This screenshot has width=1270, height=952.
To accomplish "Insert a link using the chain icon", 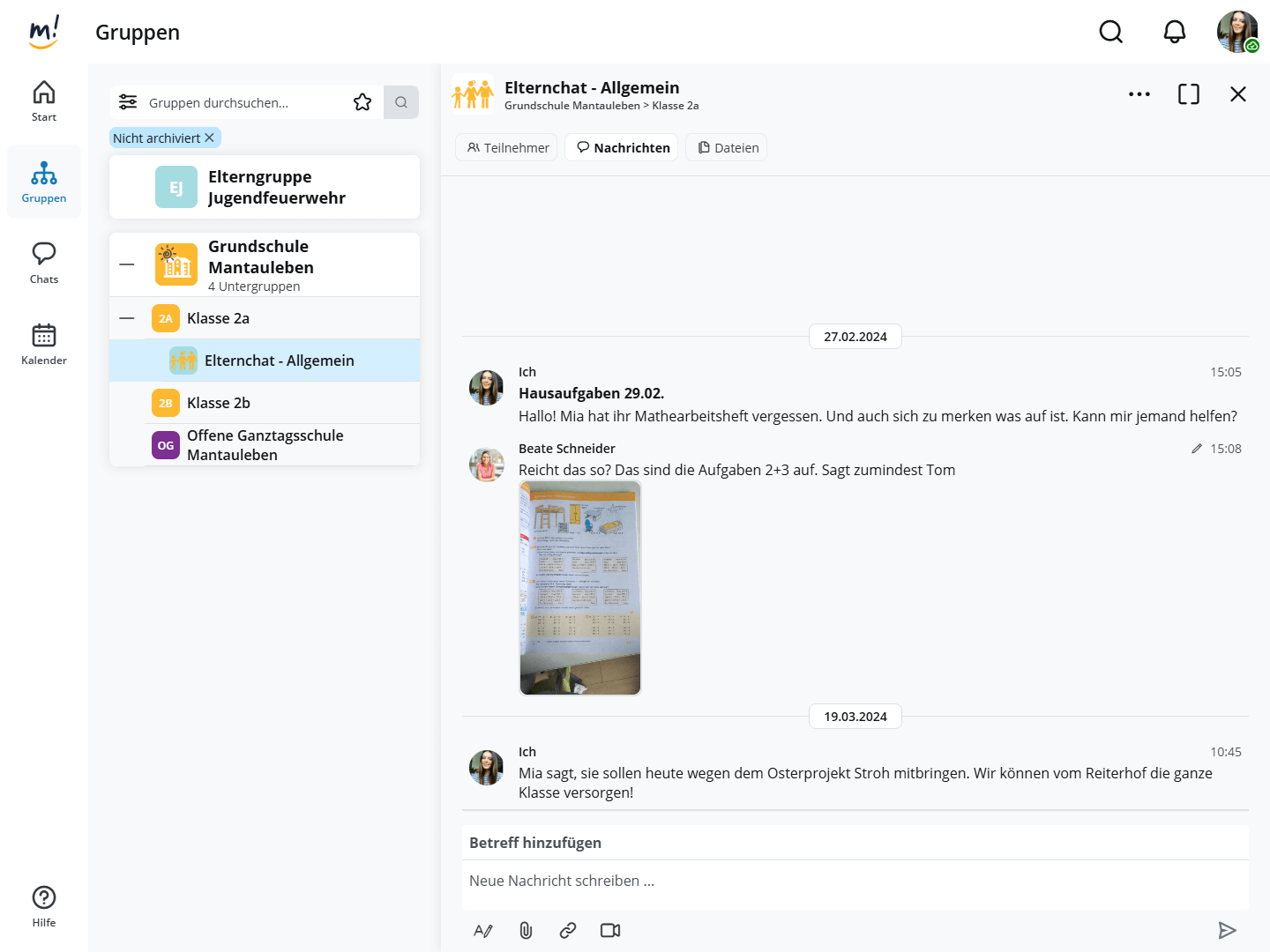I will tap(568, 930).
